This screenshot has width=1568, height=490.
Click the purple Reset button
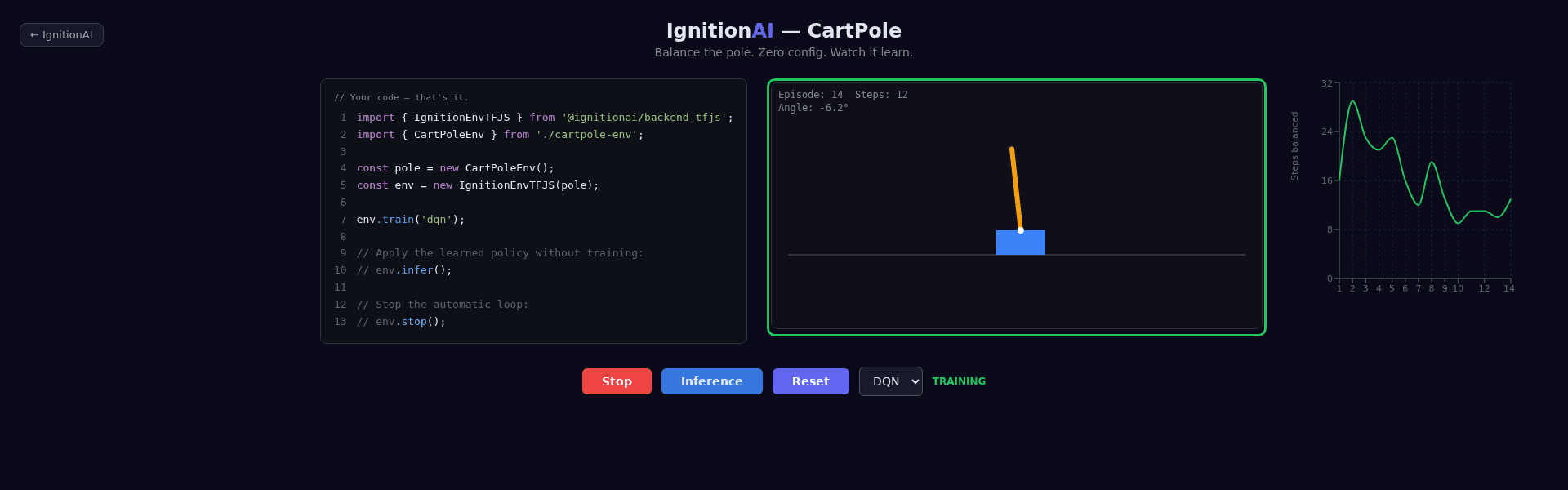[811, 381]
